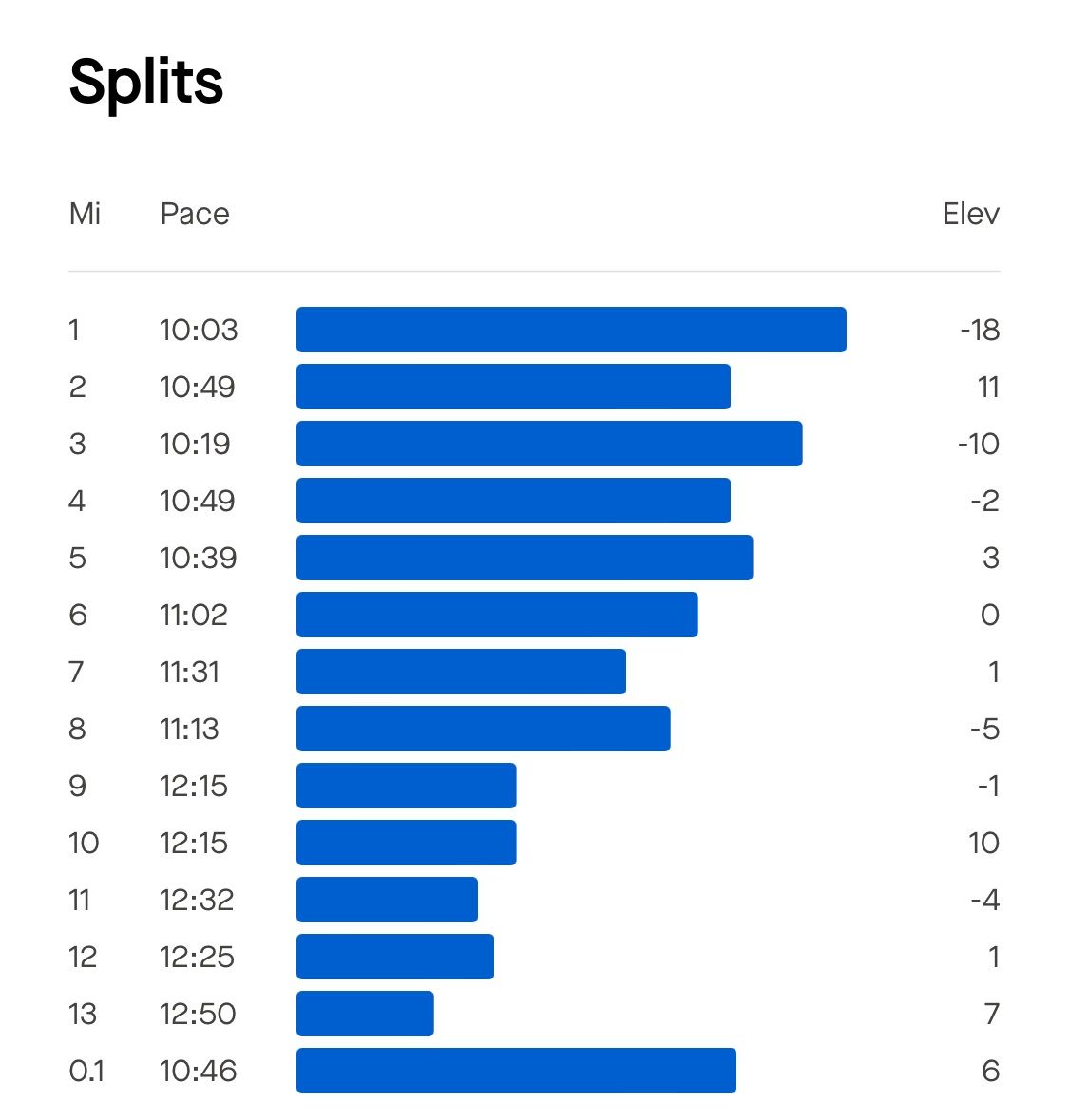Click the 10:19 pace value
The image size is (1069, 1120).
click(x=195, y=444)
